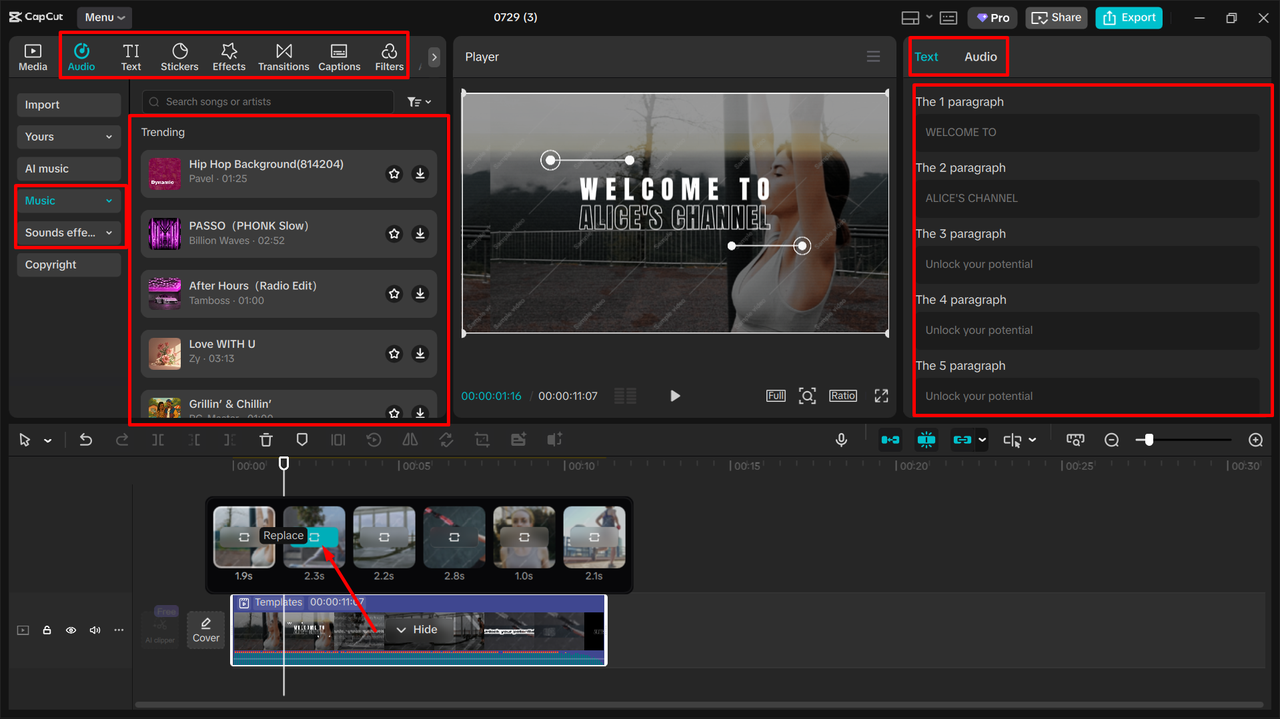Screen dimensions: 1280x719
Task: Click the Mirror icon in the timeline toolbar
Action: pyautogui.click(x=413, y=439)
